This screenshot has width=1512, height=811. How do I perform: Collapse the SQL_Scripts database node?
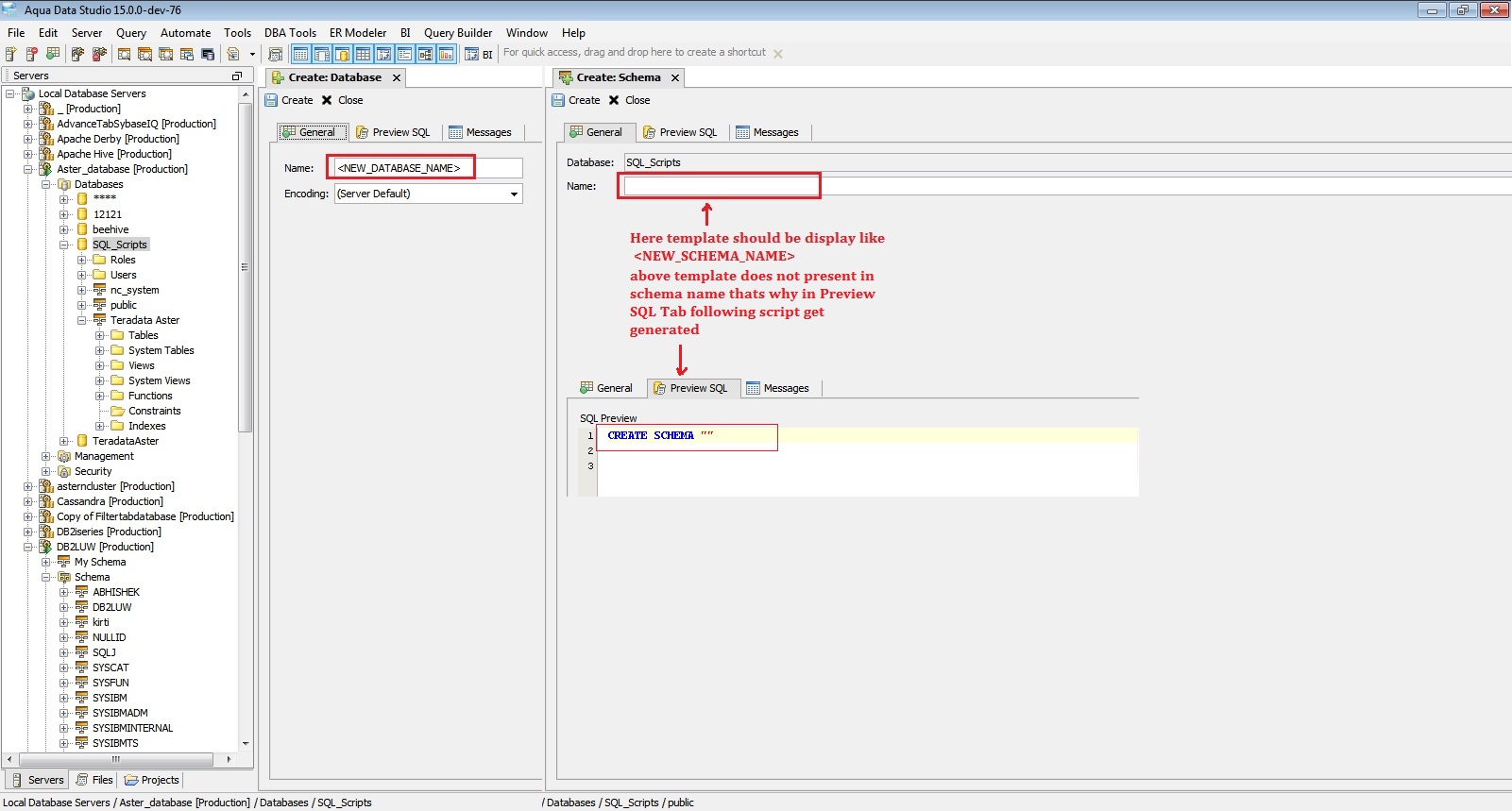[x=64, y=245]
